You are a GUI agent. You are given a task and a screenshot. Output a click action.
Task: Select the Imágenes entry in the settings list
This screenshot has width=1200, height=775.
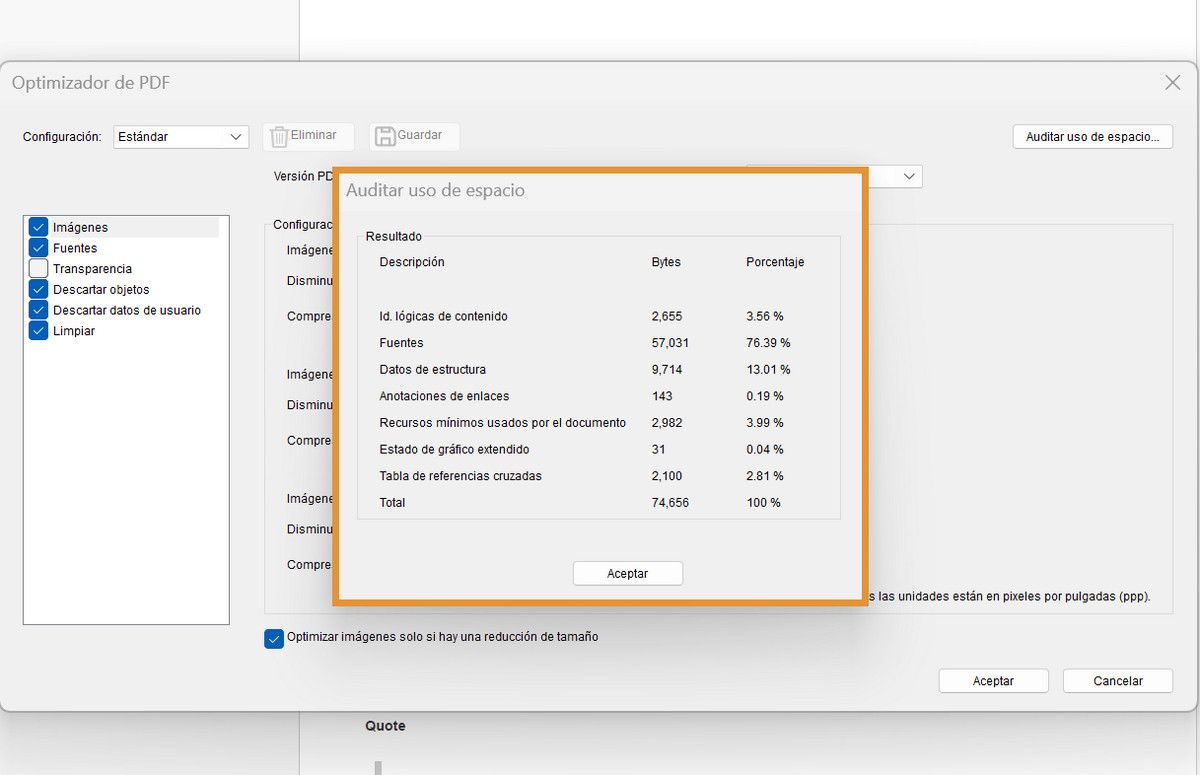pyautogui.click(x=78, y=227)
